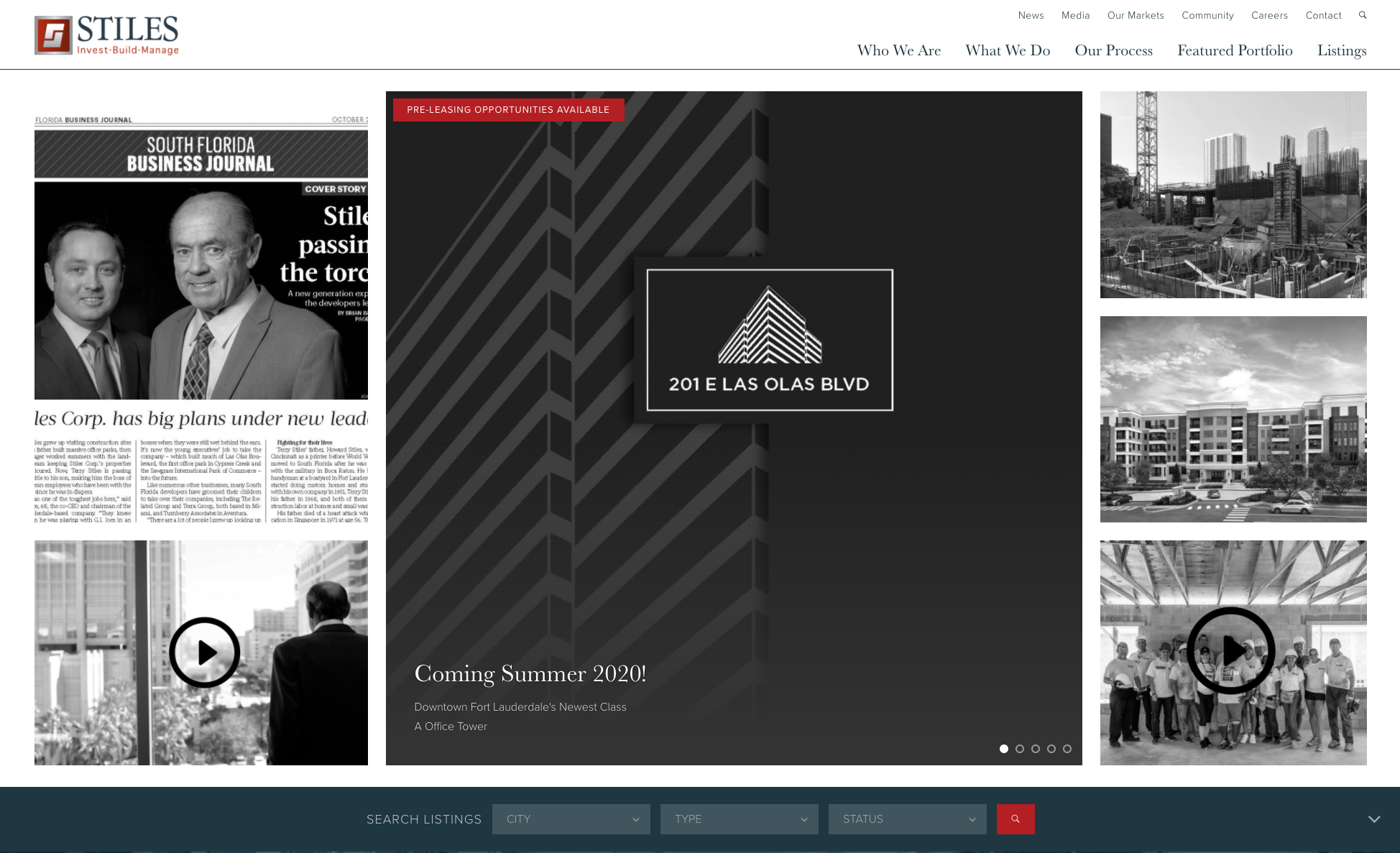Click the Stiles logo icon
This screenshot has width=1400, height=853.
click(x=53, y=35)
